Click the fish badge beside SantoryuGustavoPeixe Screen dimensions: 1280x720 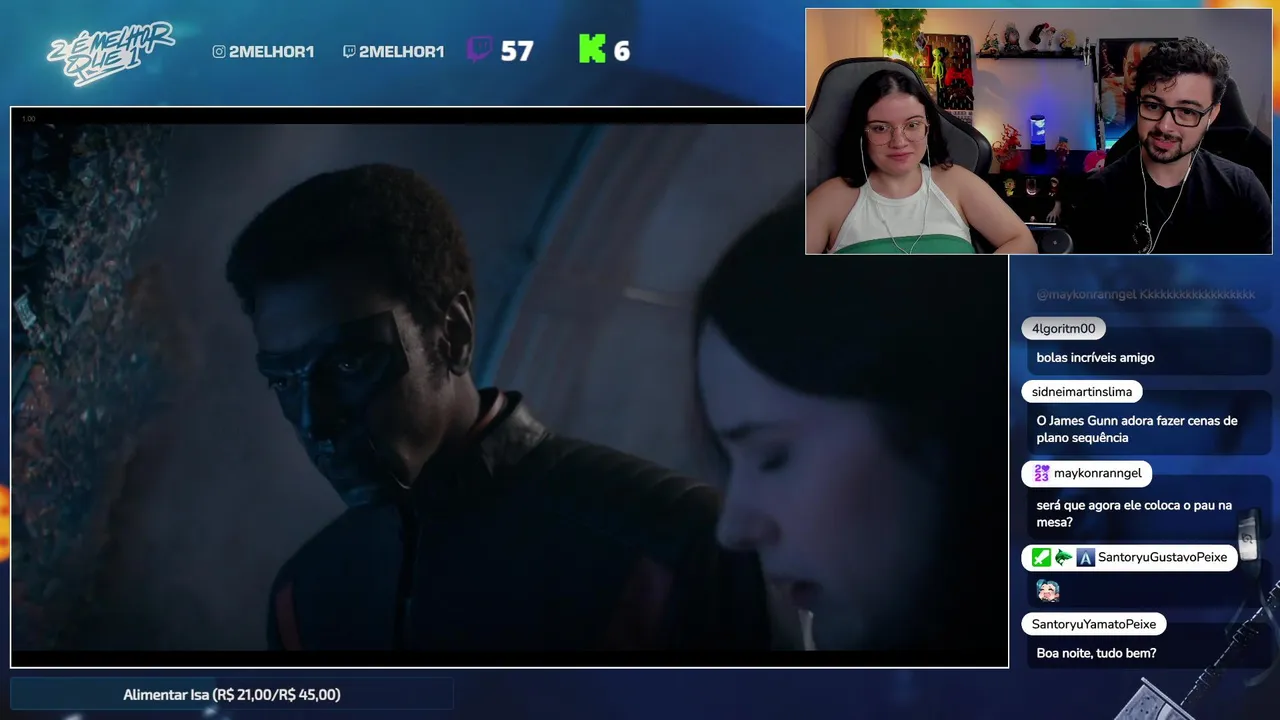[1063, 557]
